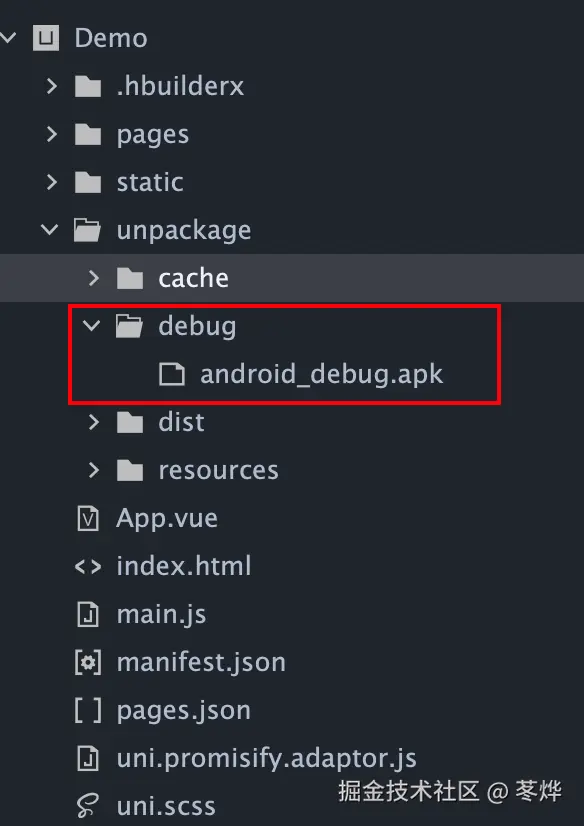Click the Vue file icon for App.vue
Image resolution: width=584 pixels, height=826 pixels.
click(88, 518)
